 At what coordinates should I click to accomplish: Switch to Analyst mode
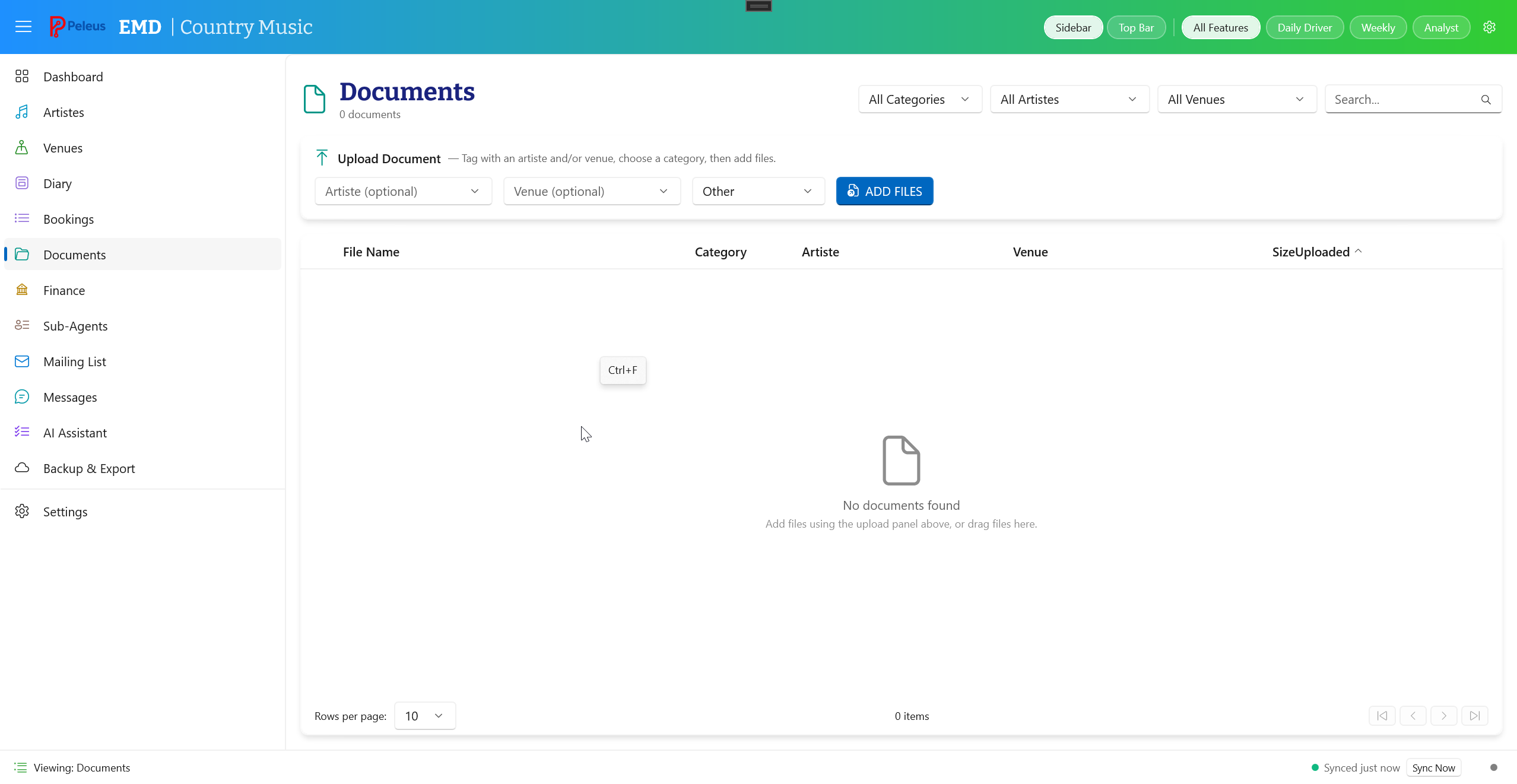(1440, 27)
